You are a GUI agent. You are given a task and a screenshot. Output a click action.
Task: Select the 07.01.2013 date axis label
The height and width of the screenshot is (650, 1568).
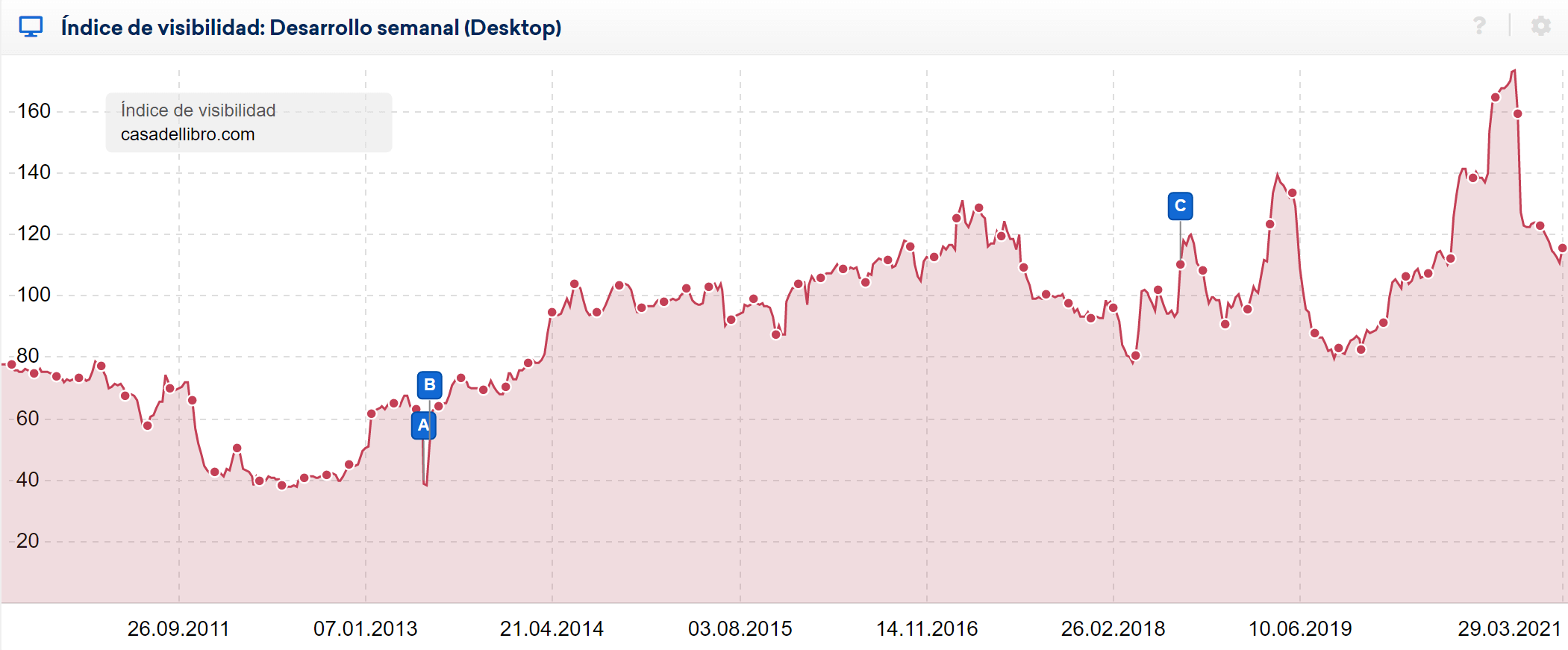point(365,628)
